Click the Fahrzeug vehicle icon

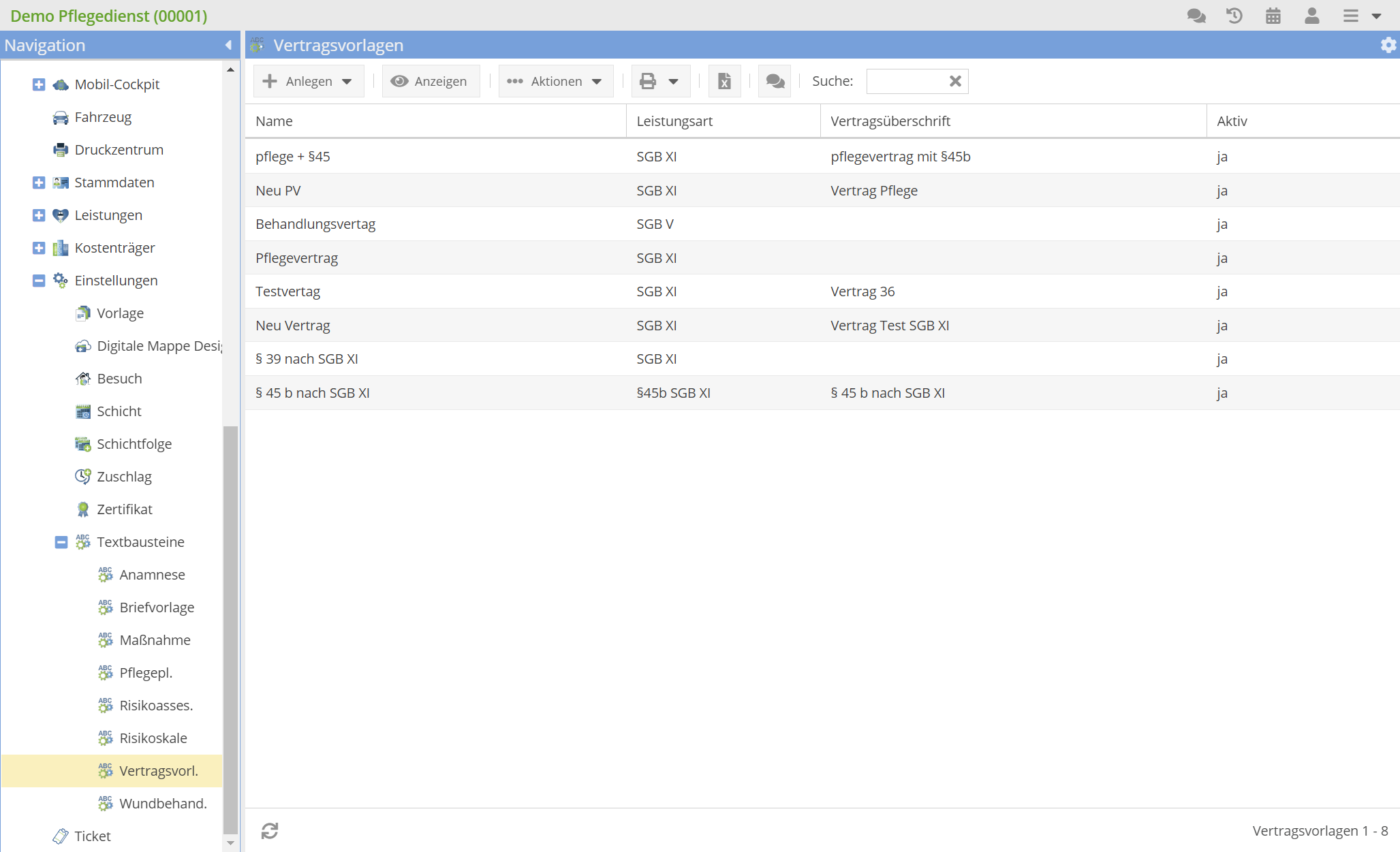click(x=61, y=118)
